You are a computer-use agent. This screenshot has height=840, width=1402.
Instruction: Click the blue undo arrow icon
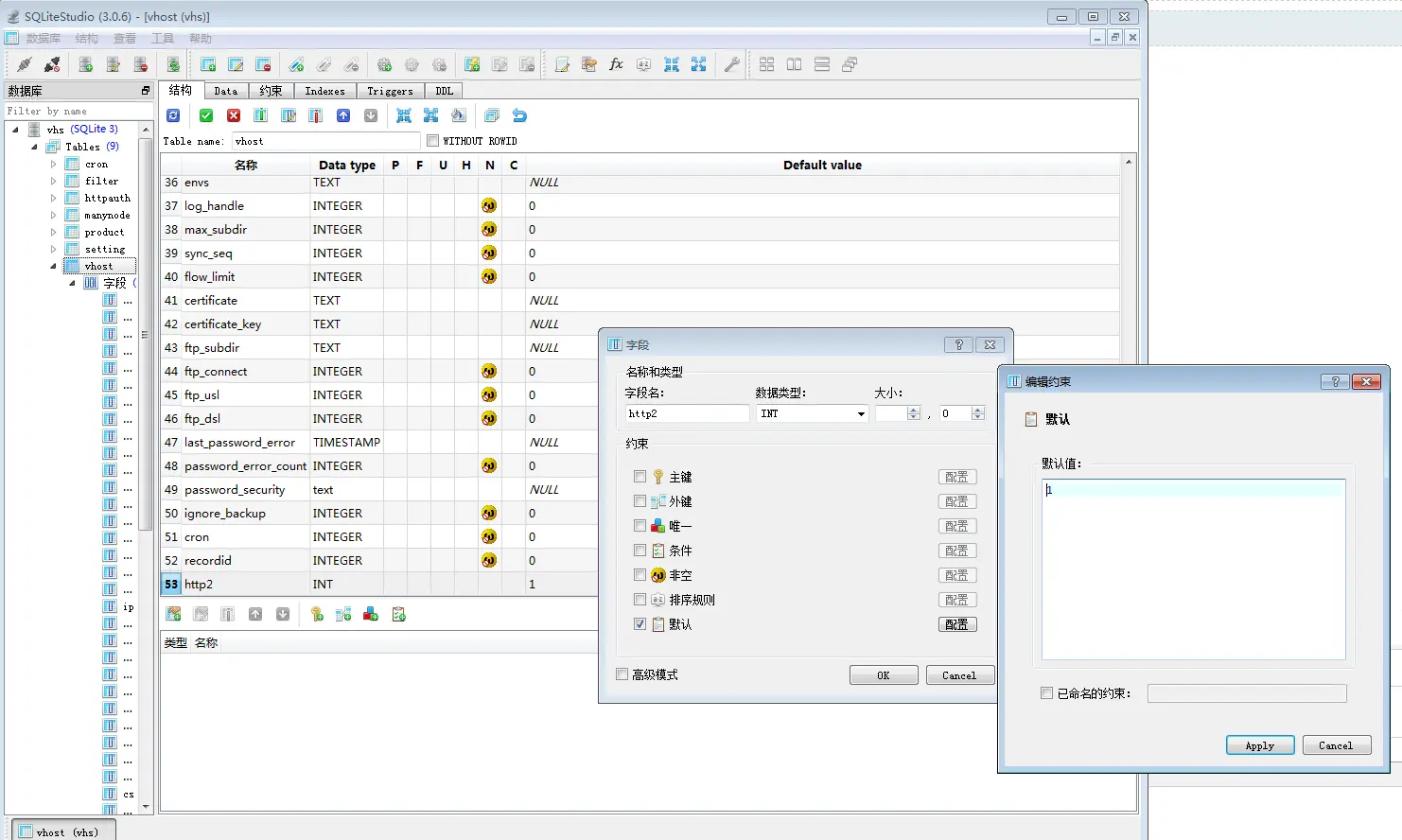click(519, 115)
